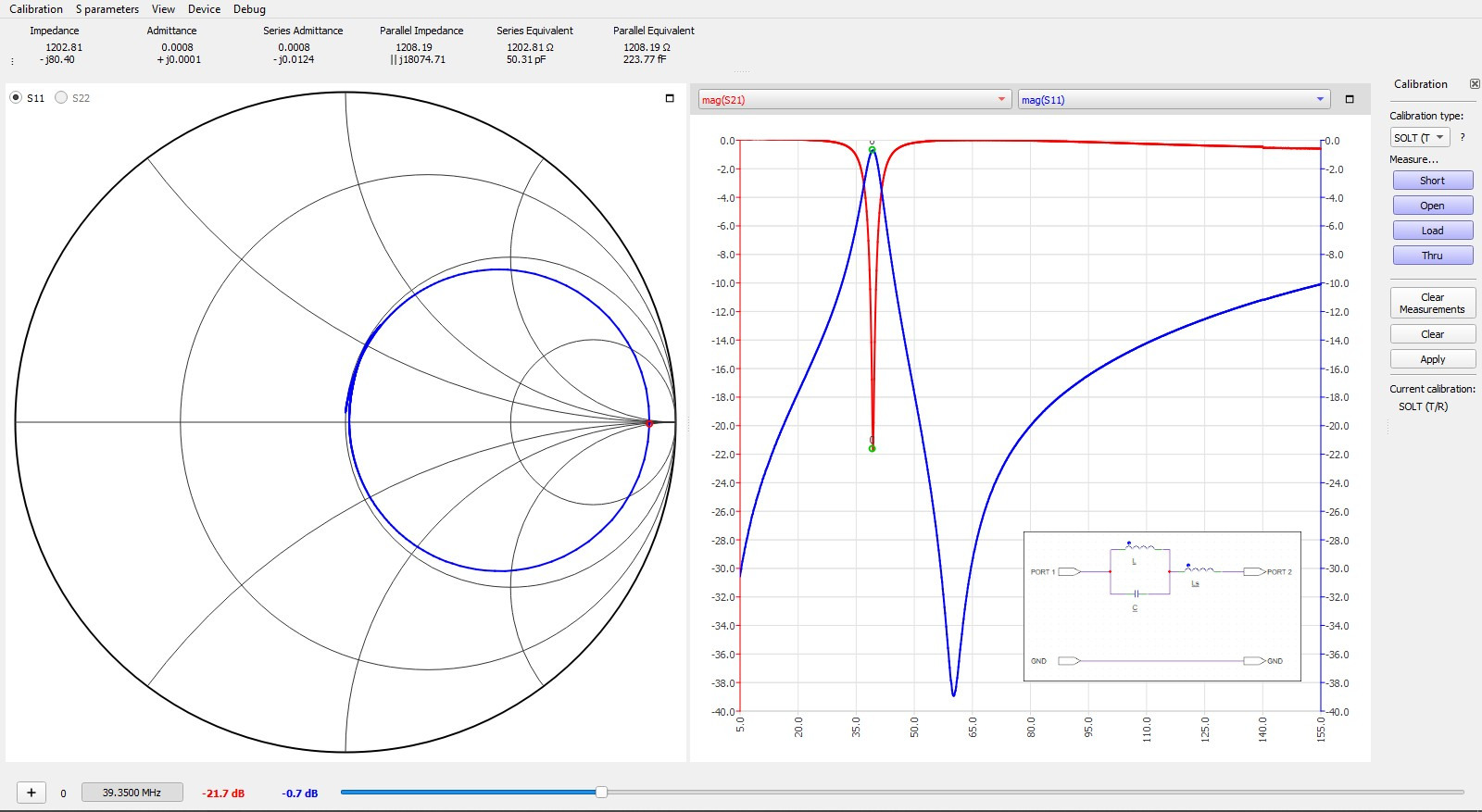Open the S parameters menu
This screenshot has height=812, width=1482.
click(x=107, y=9)
